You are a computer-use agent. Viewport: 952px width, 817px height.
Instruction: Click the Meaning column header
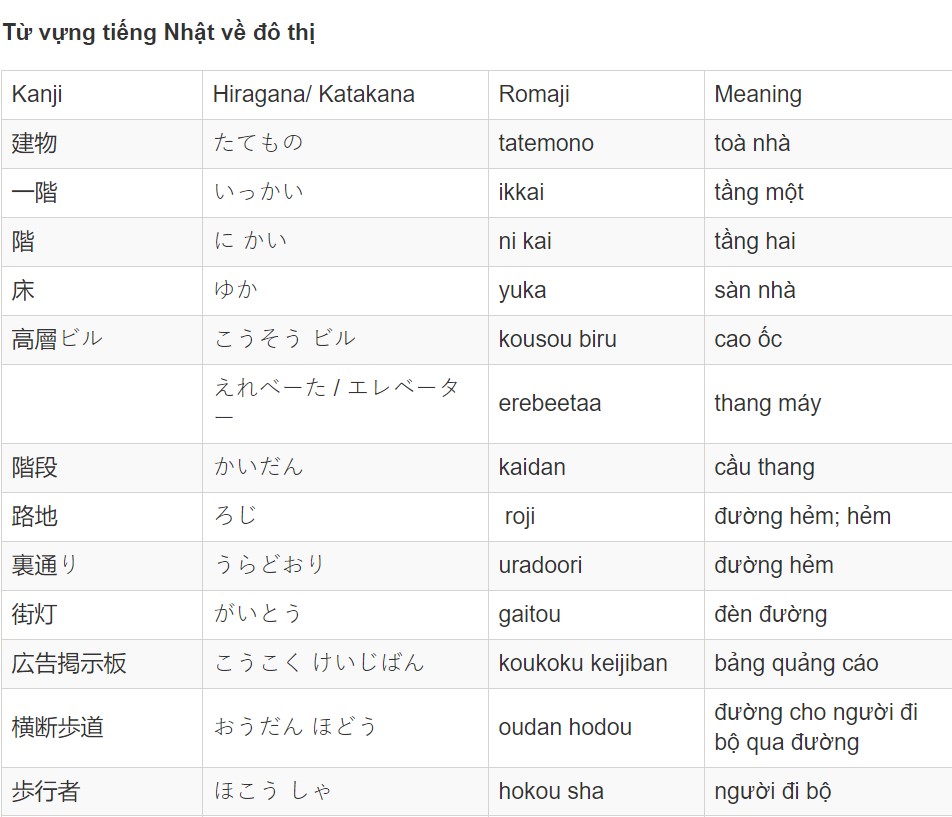(x=828, y=95)
